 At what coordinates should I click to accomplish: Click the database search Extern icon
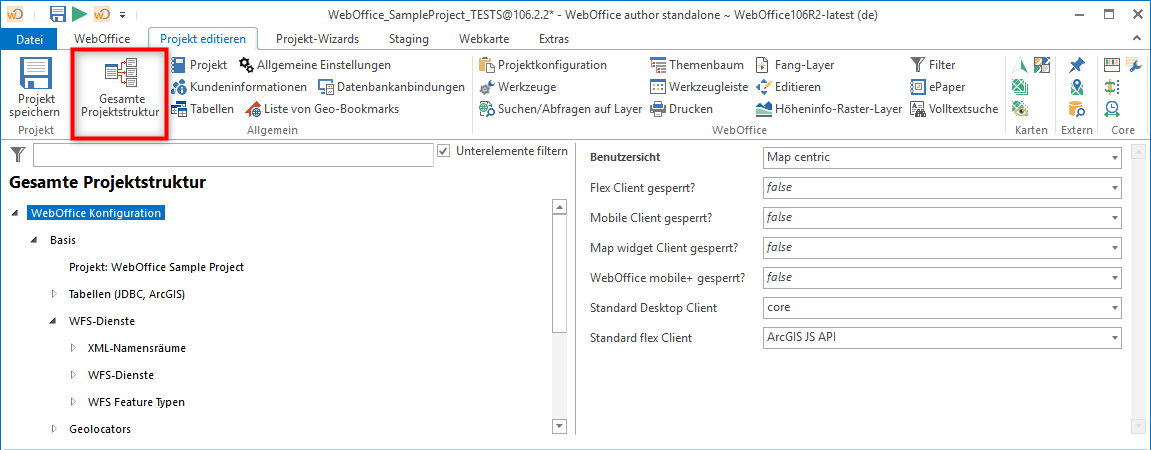click(x=1077, y=109)
